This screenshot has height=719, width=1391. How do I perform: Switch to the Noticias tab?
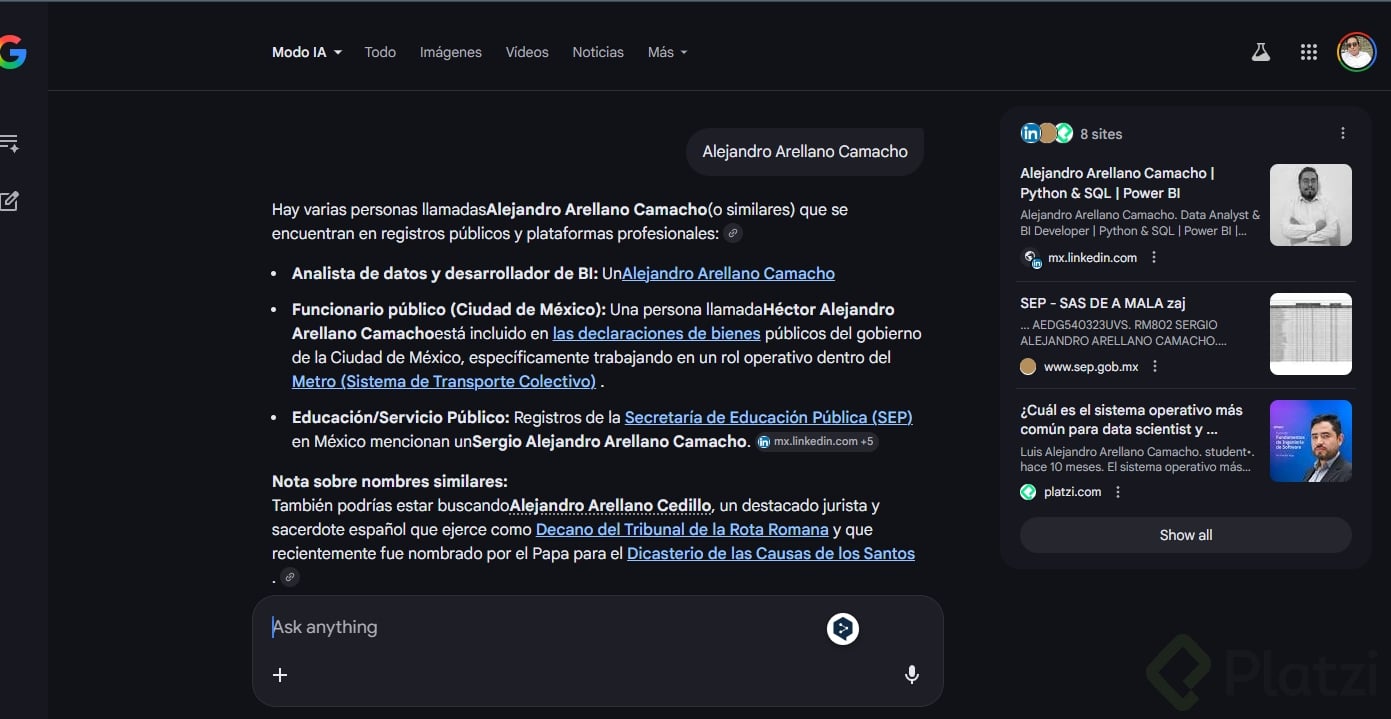coord(598,52)
